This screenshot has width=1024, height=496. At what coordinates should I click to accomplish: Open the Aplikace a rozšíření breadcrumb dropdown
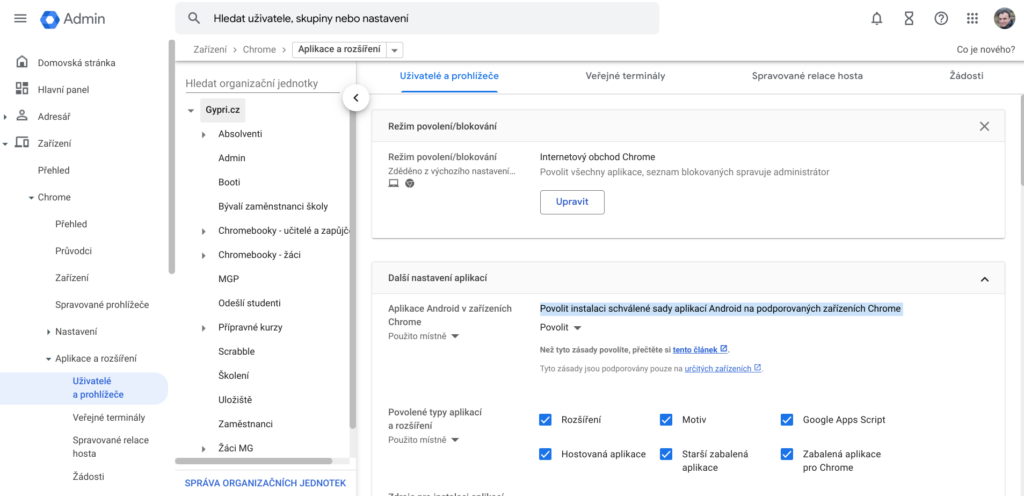coord(395,49)
